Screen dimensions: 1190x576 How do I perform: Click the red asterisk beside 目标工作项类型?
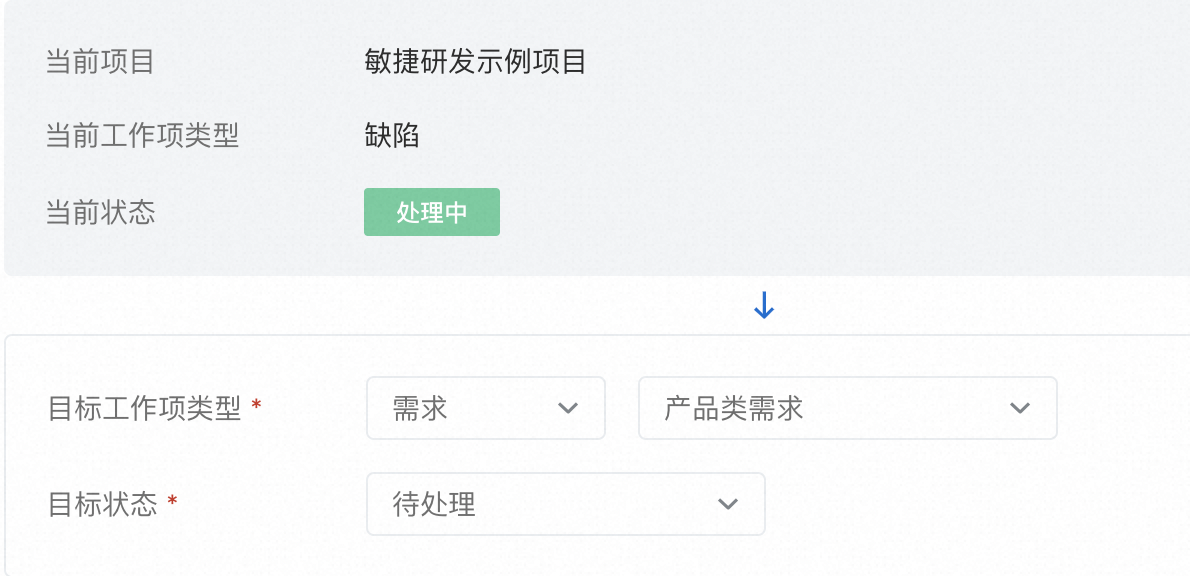pos(257,405)
